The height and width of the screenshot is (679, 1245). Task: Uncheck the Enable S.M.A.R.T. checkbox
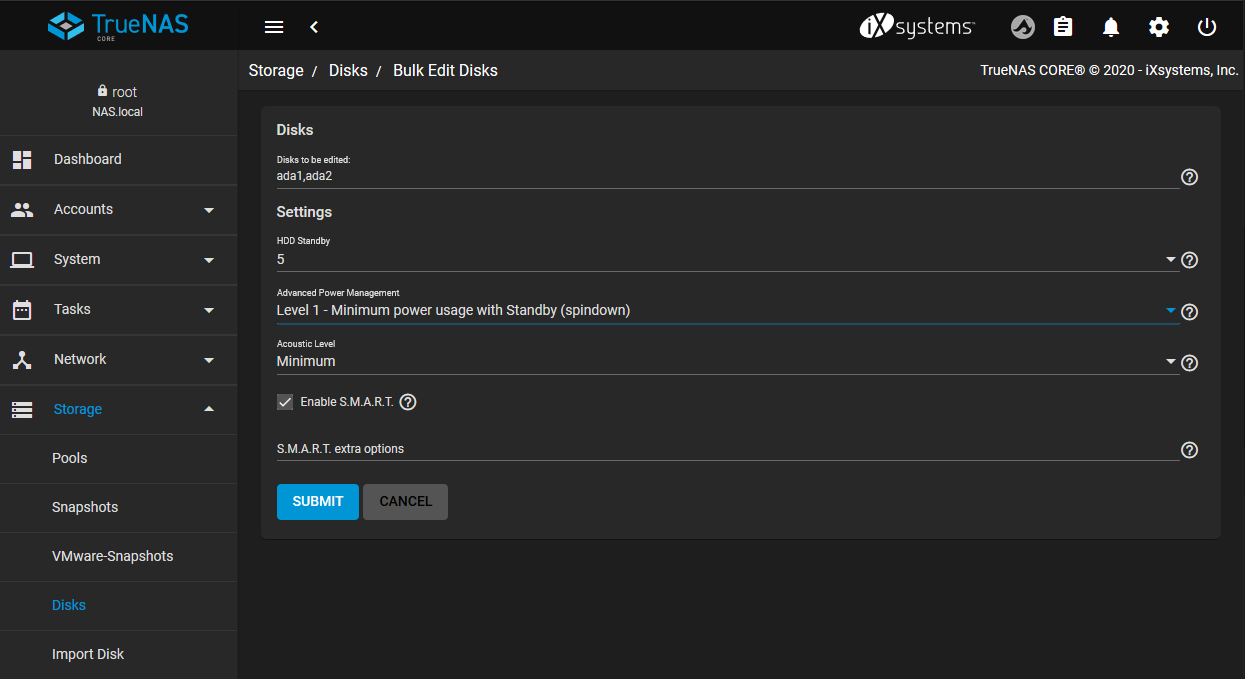[285, 402]
